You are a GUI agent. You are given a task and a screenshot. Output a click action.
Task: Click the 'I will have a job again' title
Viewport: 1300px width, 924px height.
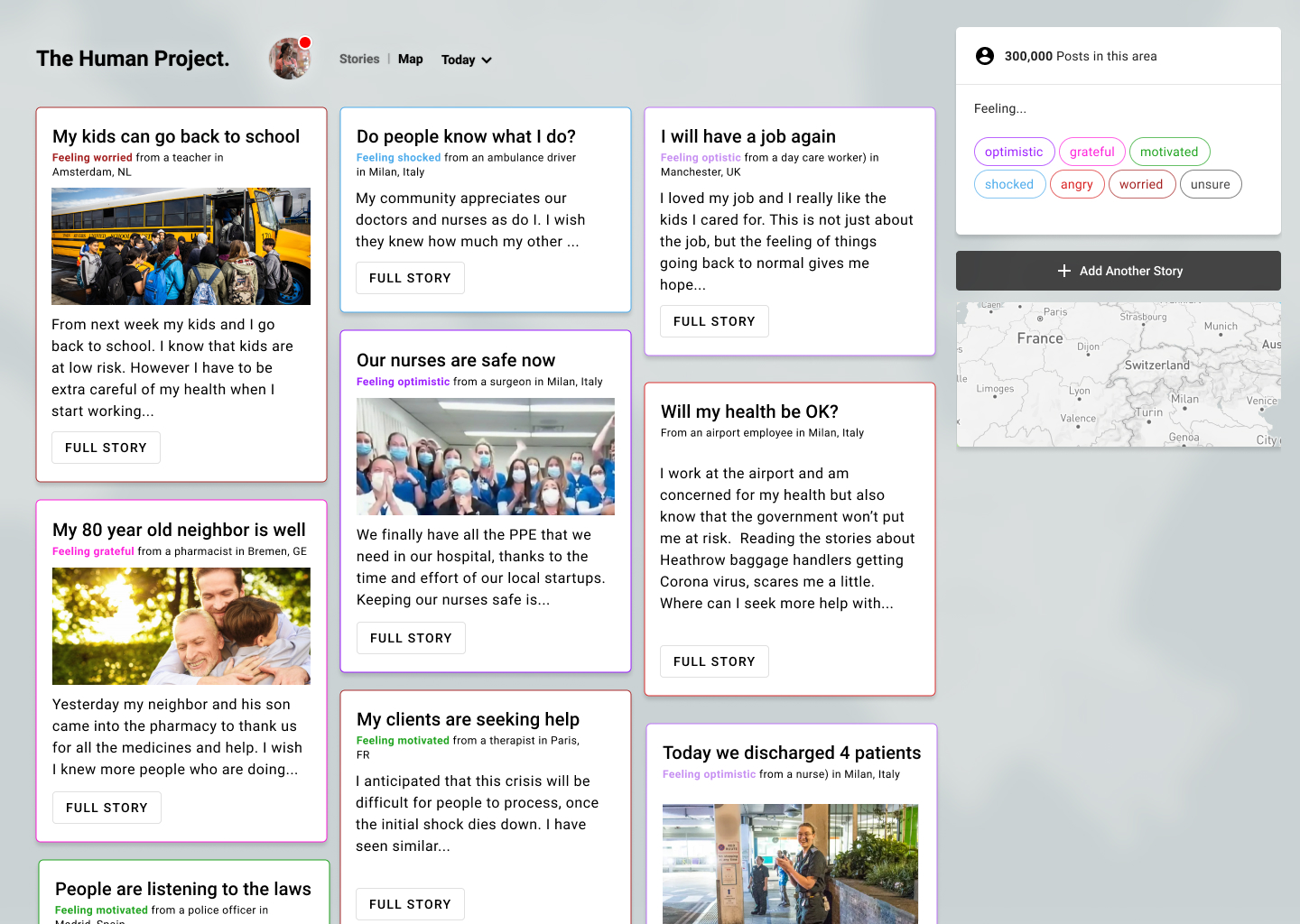click(748, 136)
